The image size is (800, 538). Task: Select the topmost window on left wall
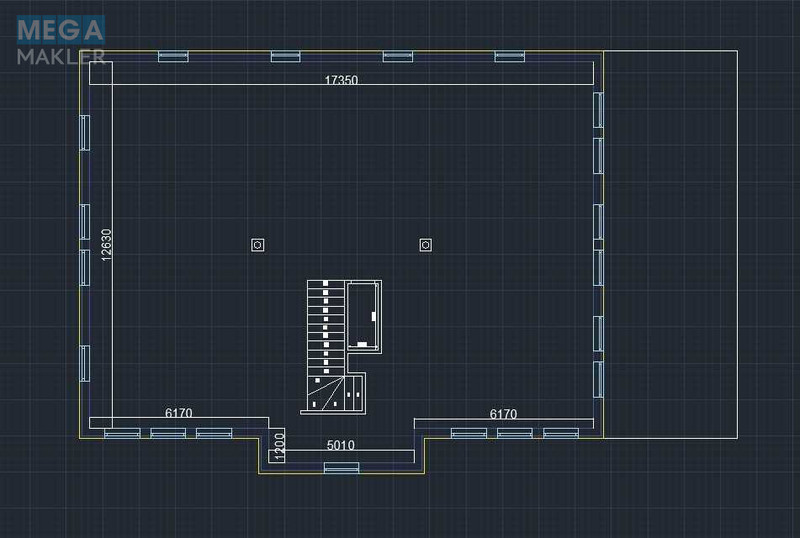(85, 133)
